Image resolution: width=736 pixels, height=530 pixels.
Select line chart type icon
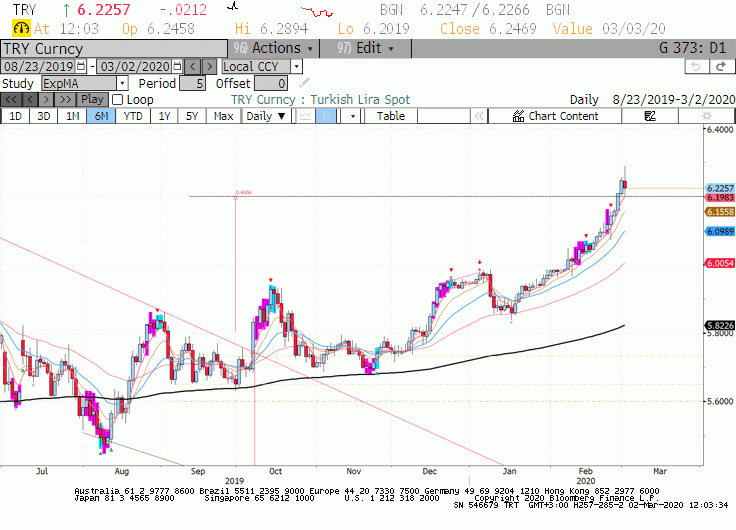[x=306, y=116]
